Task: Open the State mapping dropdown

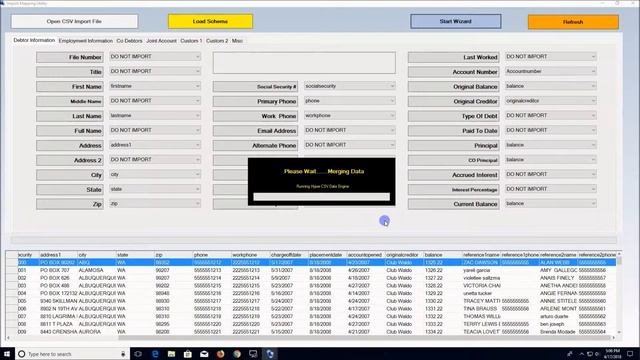Action: [155, 189]
